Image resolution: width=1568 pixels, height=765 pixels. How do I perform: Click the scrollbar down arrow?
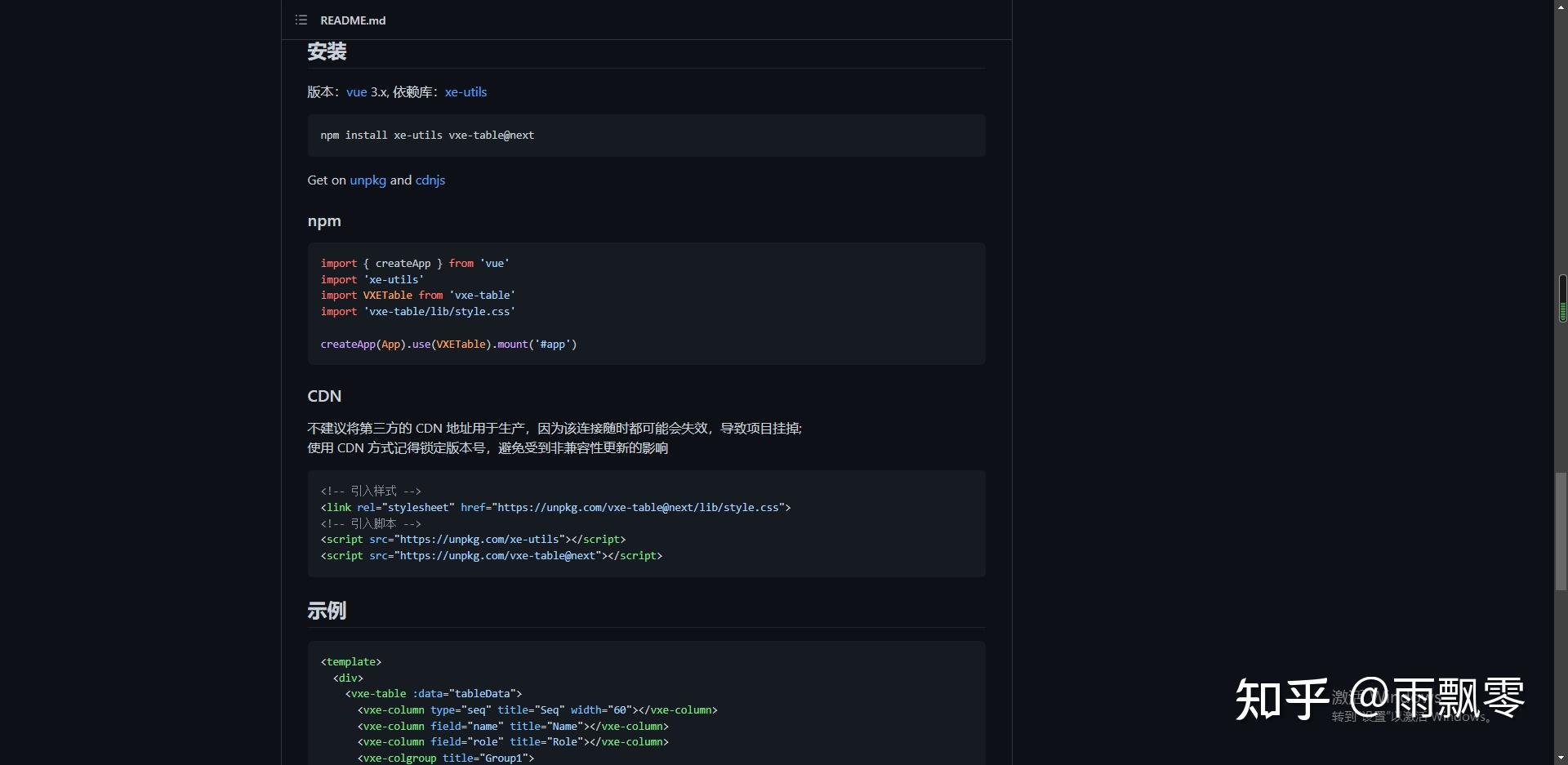[1561, 758]
